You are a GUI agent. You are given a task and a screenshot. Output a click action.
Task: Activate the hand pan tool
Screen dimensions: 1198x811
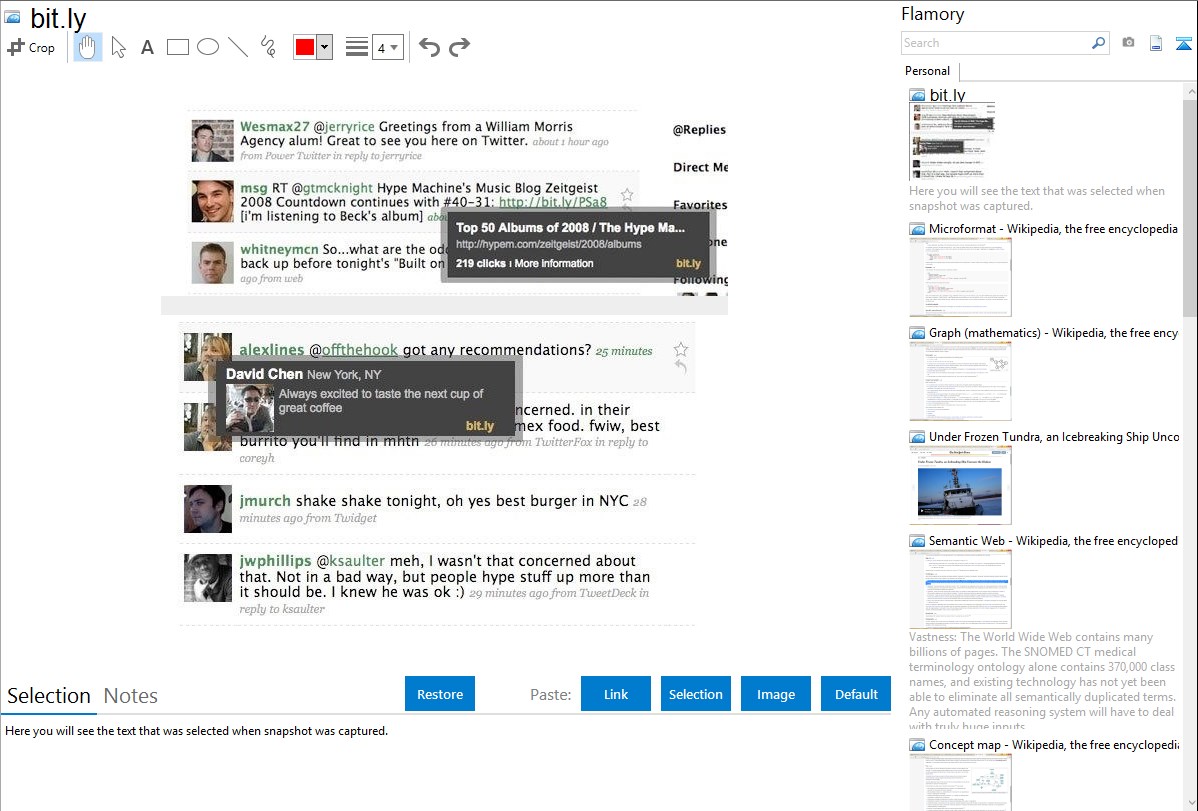[88, 47]
